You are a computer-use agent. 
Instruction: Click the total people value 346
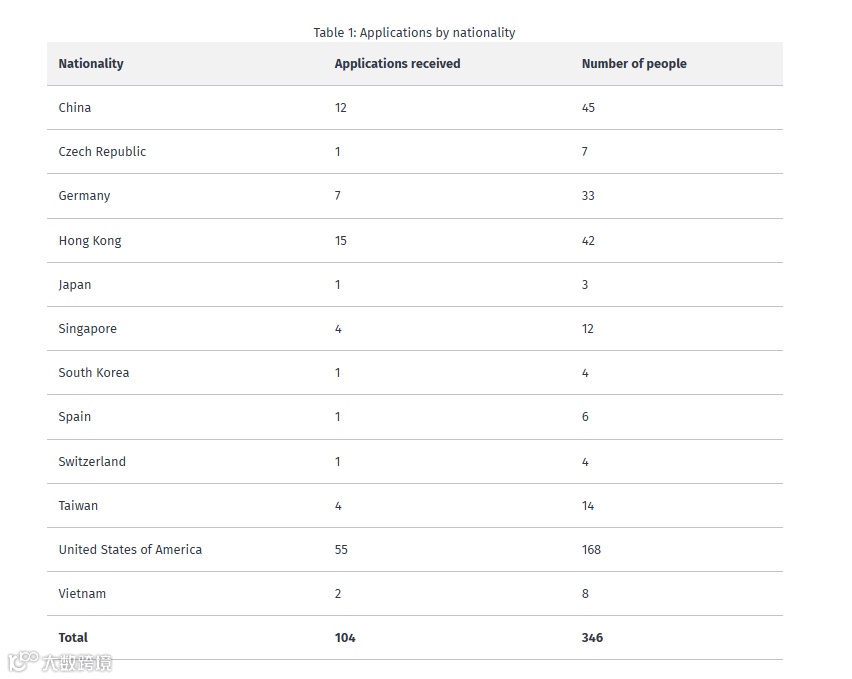[592, 638]
